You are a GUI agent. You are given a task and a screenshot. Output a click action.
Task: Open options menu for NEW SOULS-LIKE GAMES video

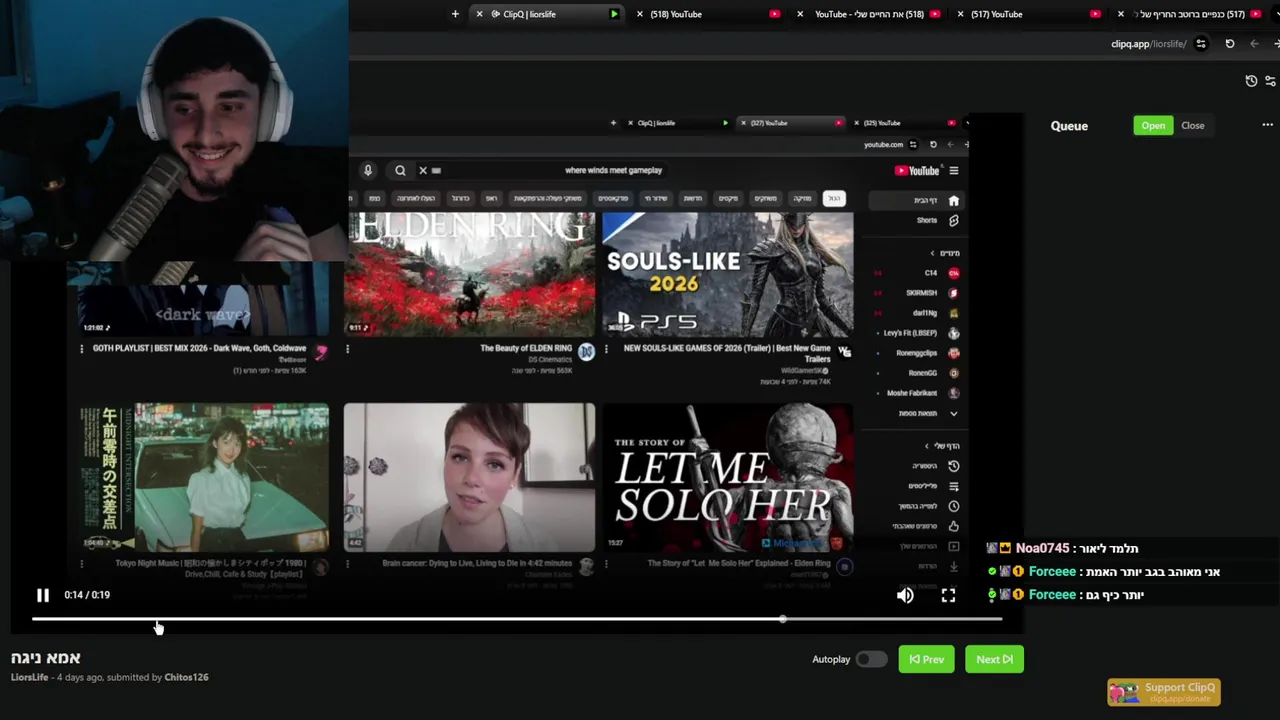pyautogui.click(x=606, y=349)
